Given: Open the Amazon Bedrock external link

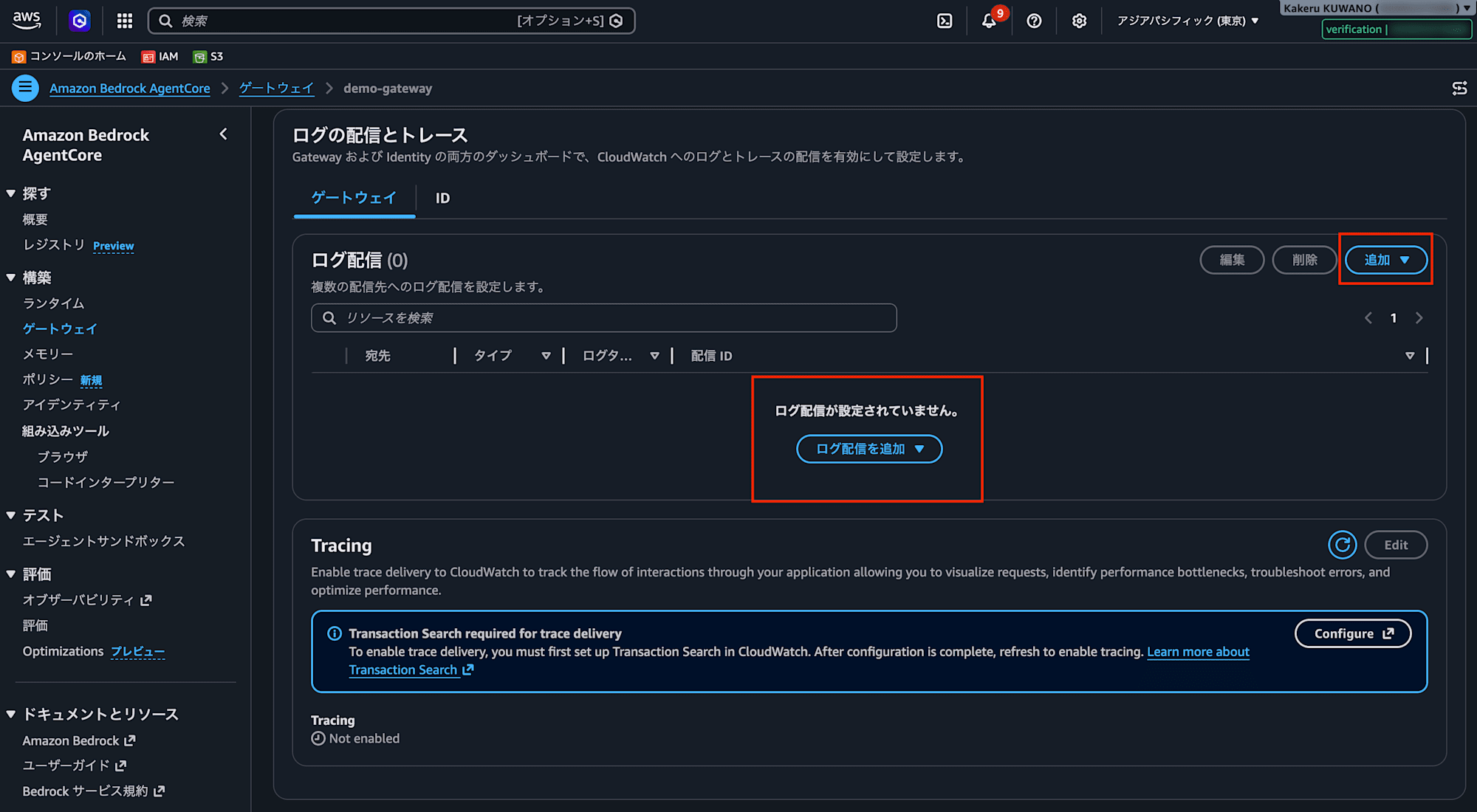Looking at the screenshot, I should (x=79, y=740).
